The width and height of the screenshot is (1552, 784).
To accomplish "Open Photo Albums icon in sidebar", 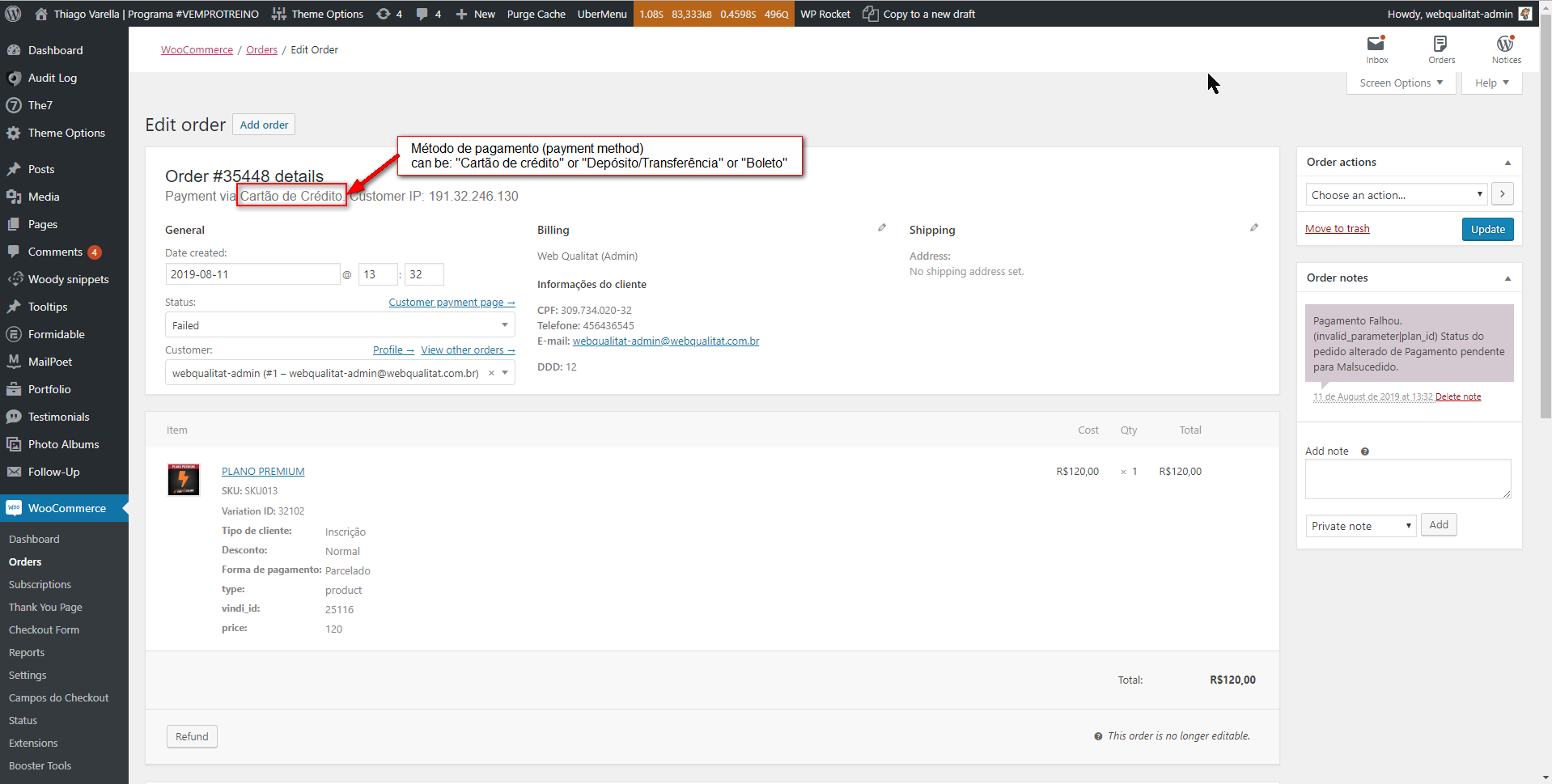I will [14, 444].
